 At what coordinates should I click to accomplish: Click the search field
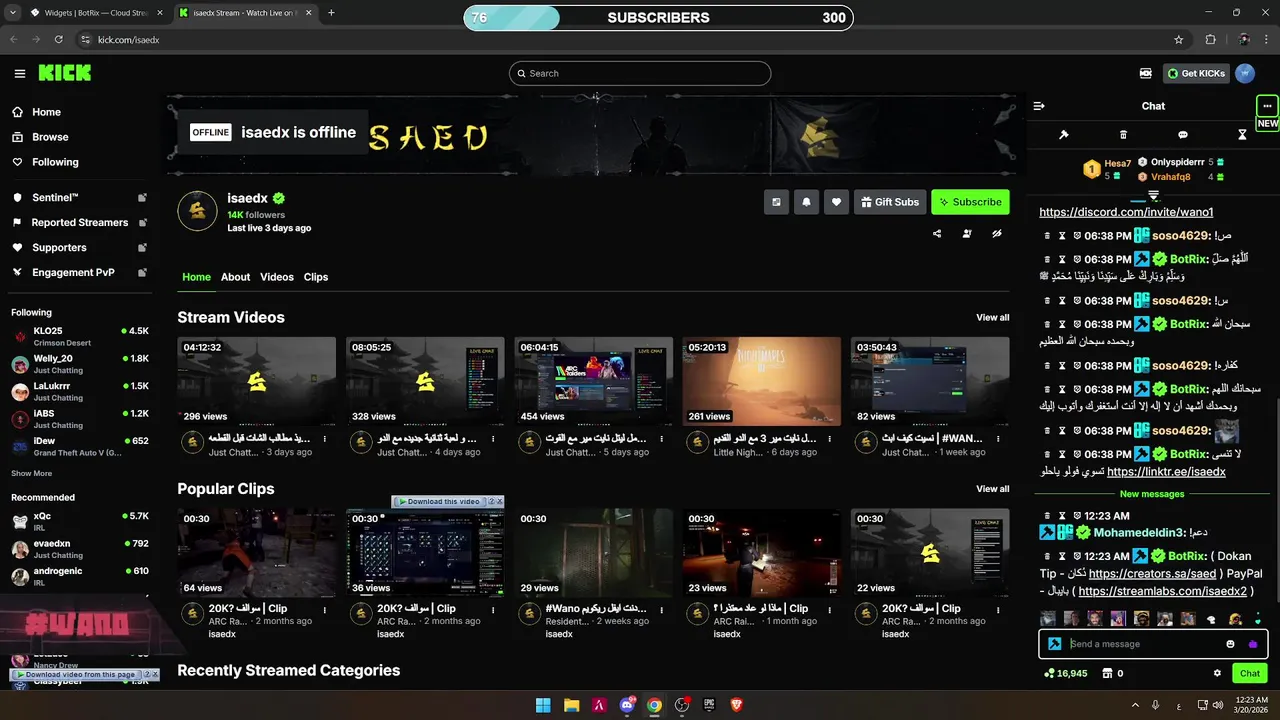[640, 73]
